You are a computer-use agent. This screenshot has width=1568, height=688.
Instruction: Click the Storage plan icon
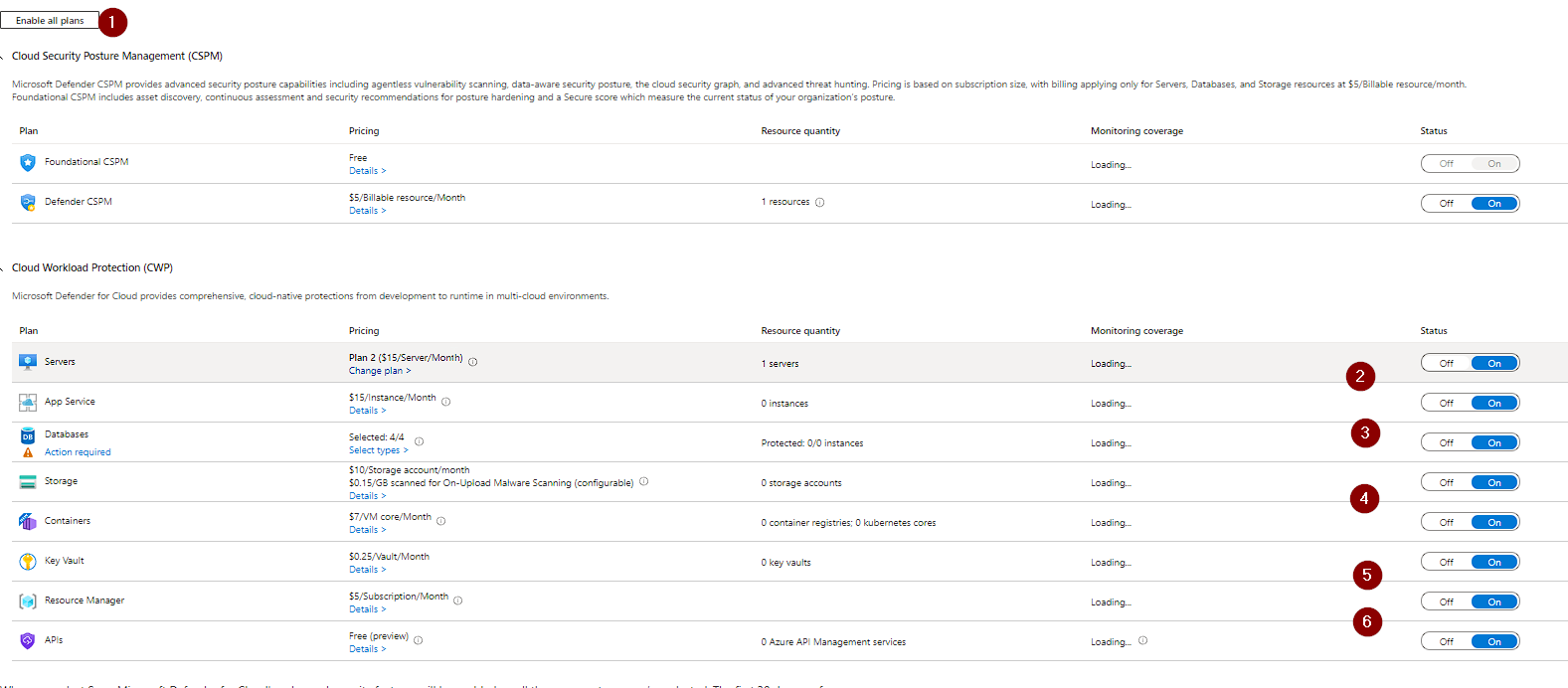28,481
